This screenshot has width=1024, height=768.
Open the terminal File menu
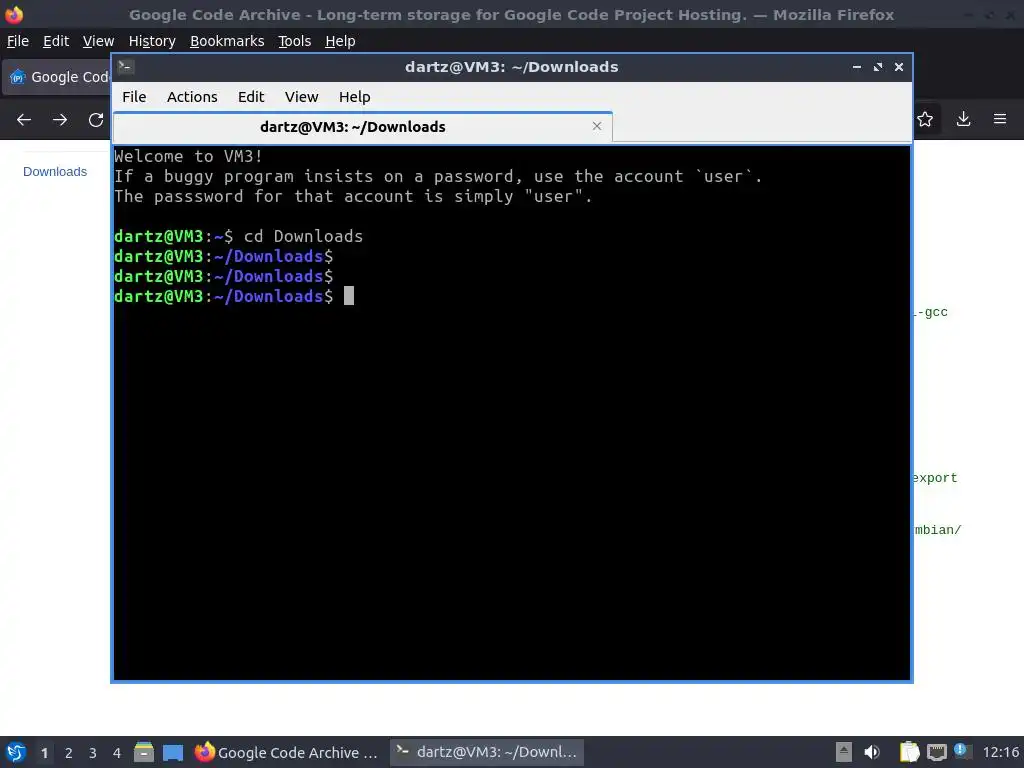pyautogui.click(x=134, y=97)
